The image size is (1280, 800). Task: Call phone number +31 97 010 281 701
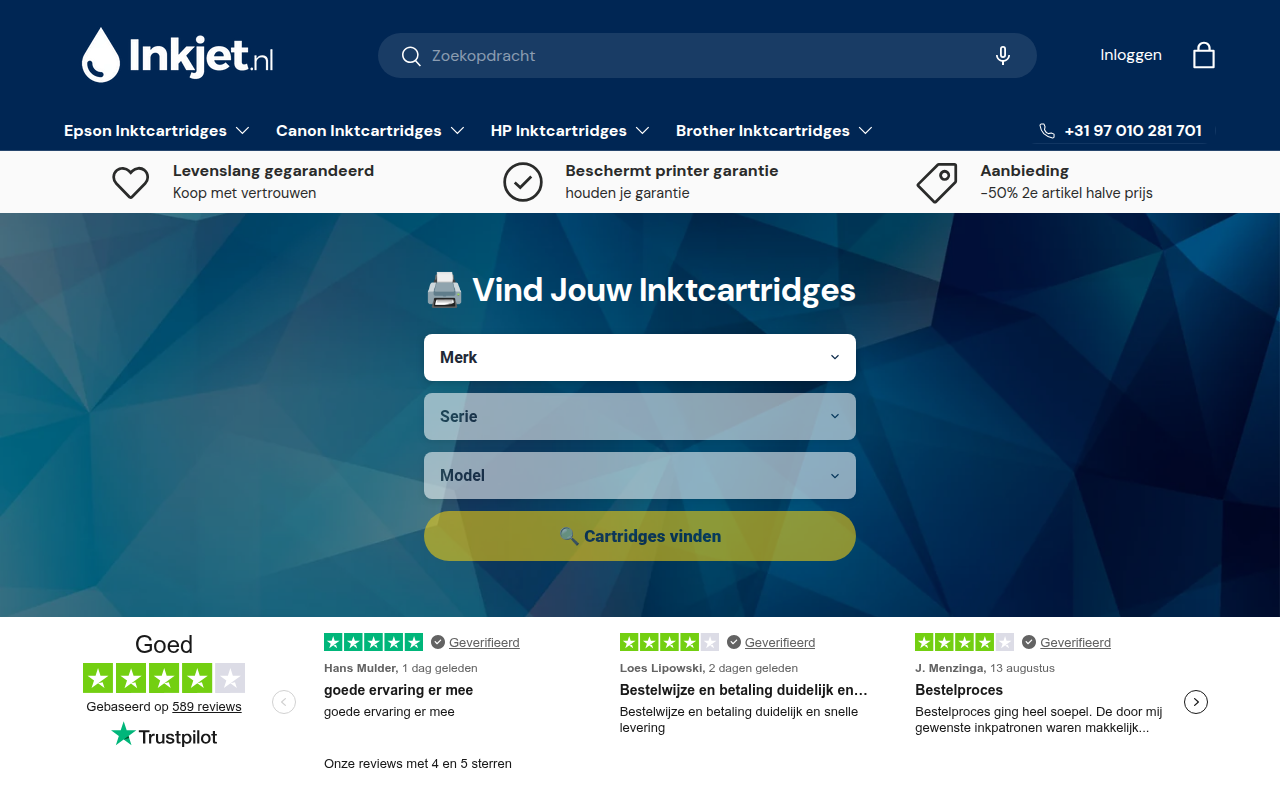[x=1133, y=131]
